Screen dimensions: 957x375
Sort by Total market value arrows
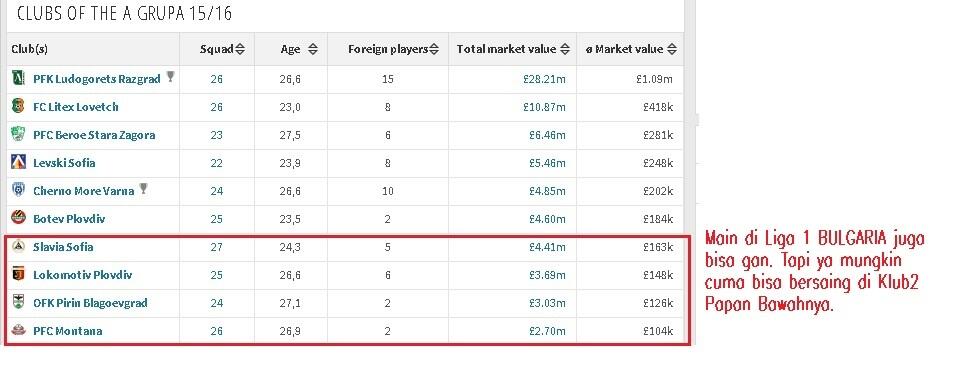pyautogui.click(x=565, y=49)
